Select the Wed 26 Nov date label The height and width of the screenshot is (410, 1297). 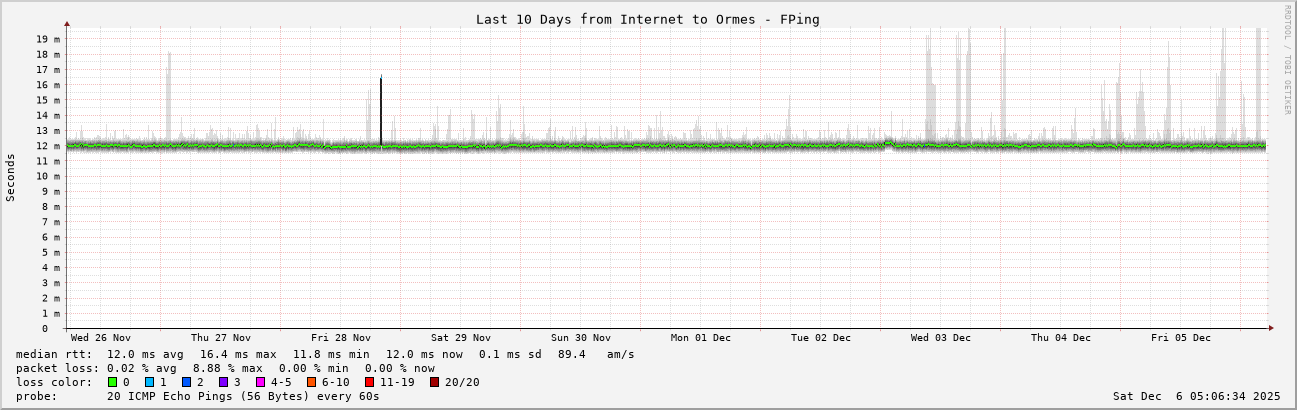point(100,338)
